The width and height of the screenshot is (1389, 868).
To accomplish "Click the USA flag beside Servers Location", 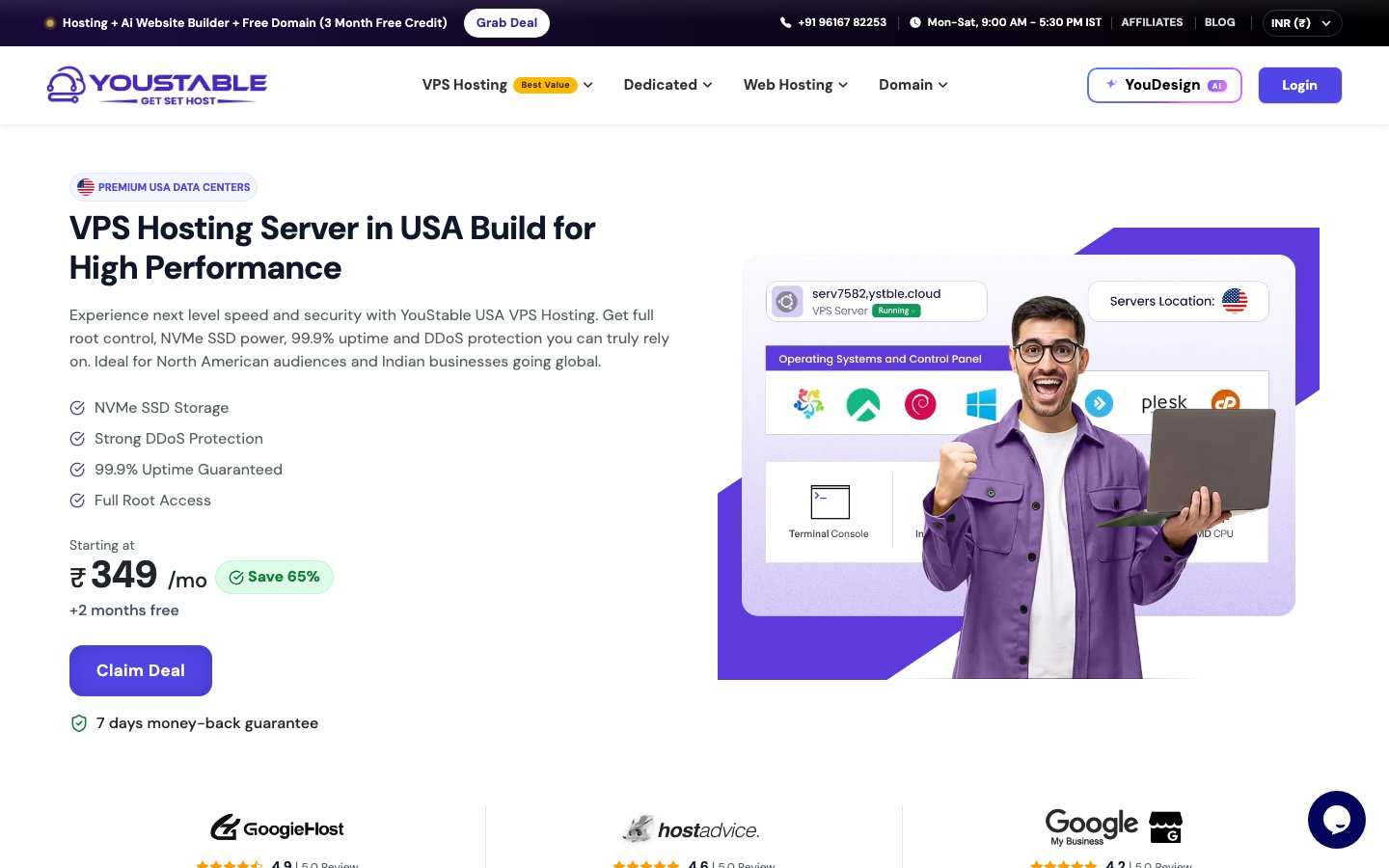I will pos(1235,301).
